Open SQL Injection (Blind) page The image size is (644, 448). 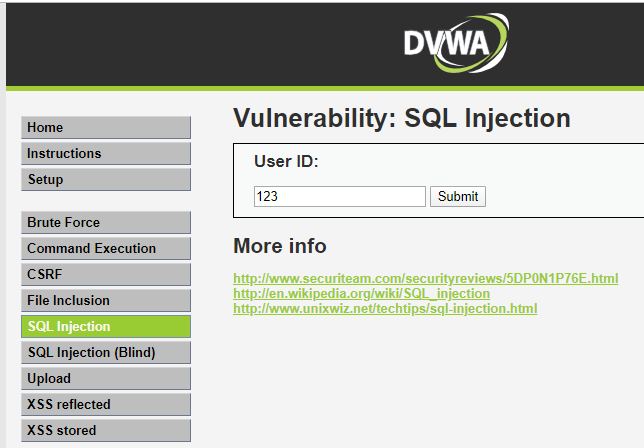[105, 353]
